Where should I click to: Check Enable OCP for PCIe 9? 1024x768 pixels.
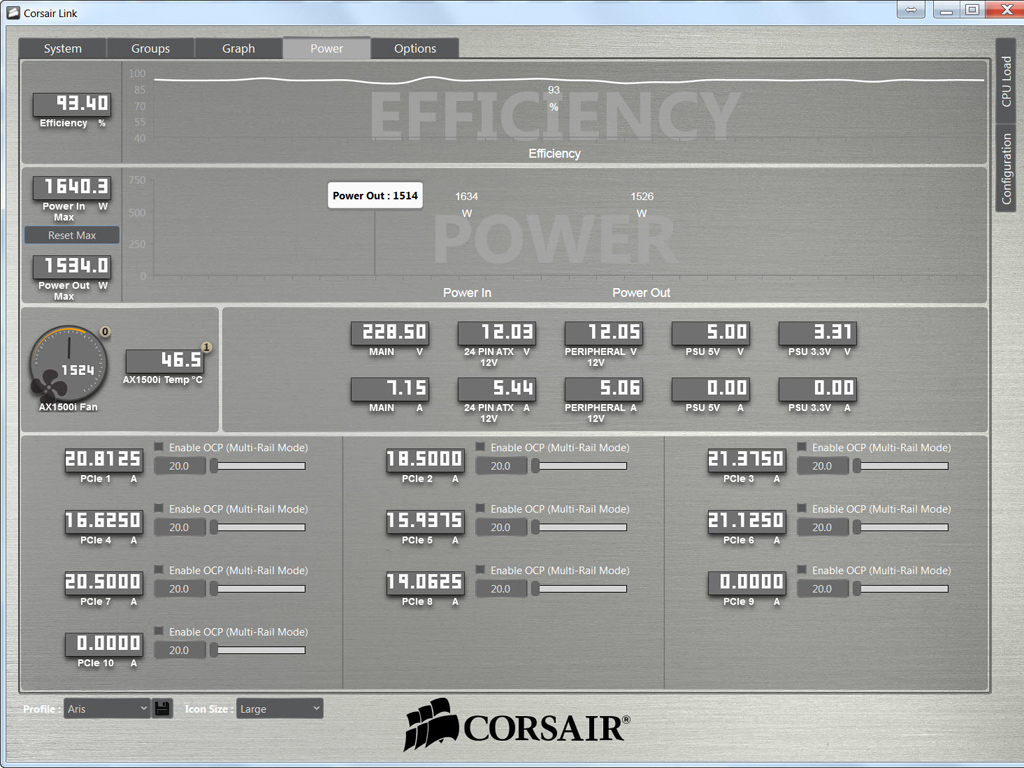pos(801,569)
